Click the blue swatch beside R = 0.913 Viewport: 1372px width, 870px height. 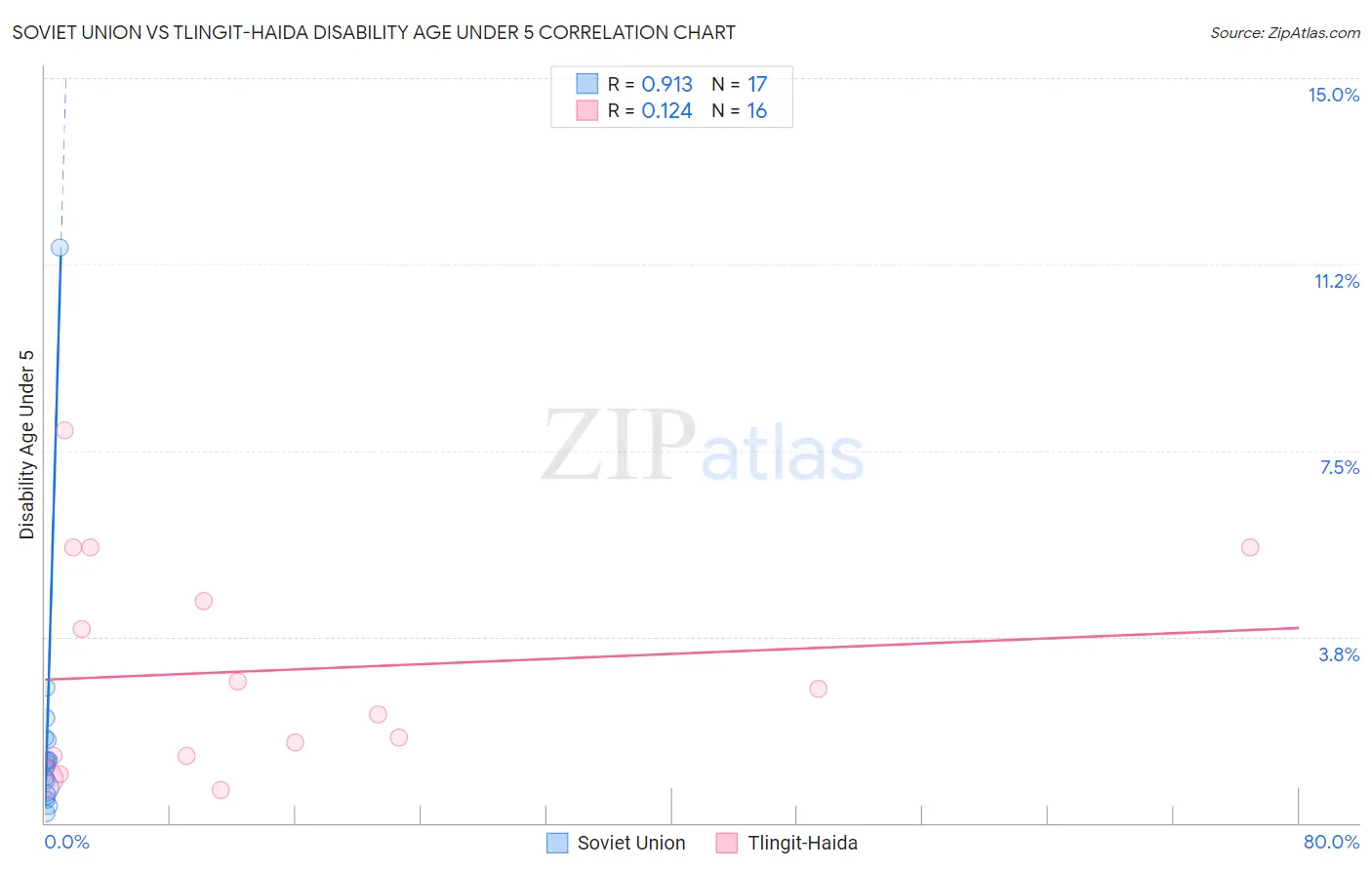point(586,84)
